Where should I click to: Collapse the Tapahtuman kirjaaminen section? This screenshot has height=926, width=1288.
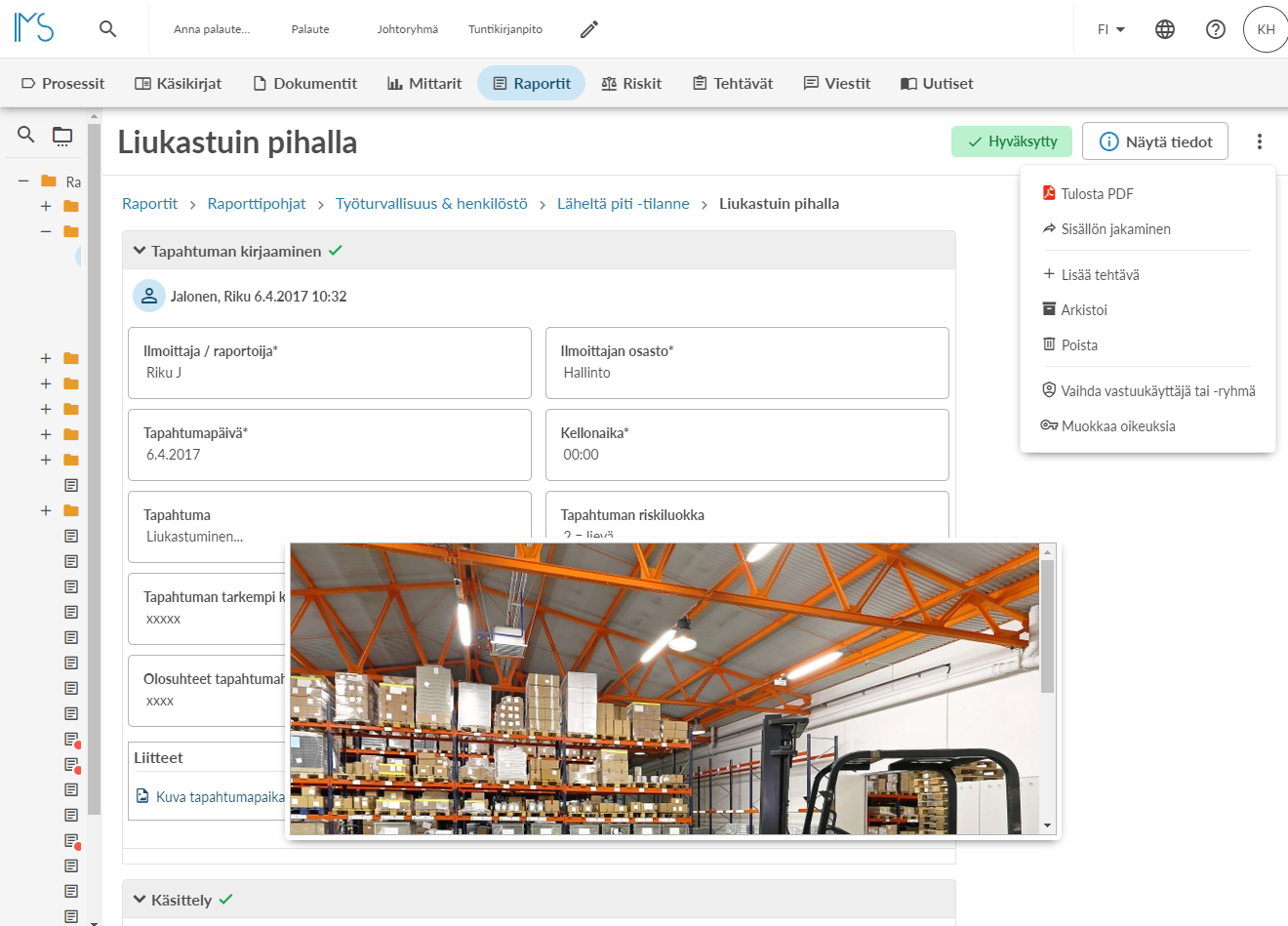click(140, 251)
